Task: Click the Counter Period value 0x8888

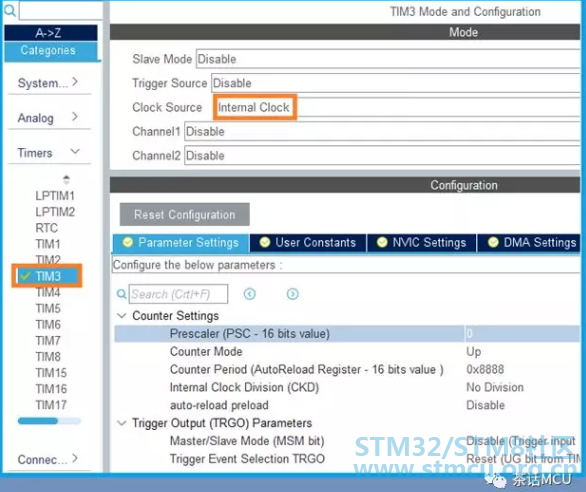Action: tap(485, 369)
